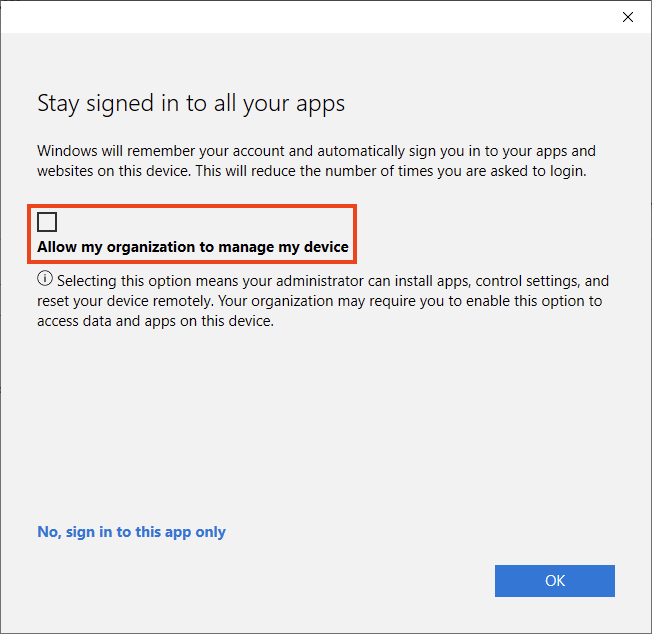
Task: Choose 'No, sign in to this app only'
Action: 131,532
